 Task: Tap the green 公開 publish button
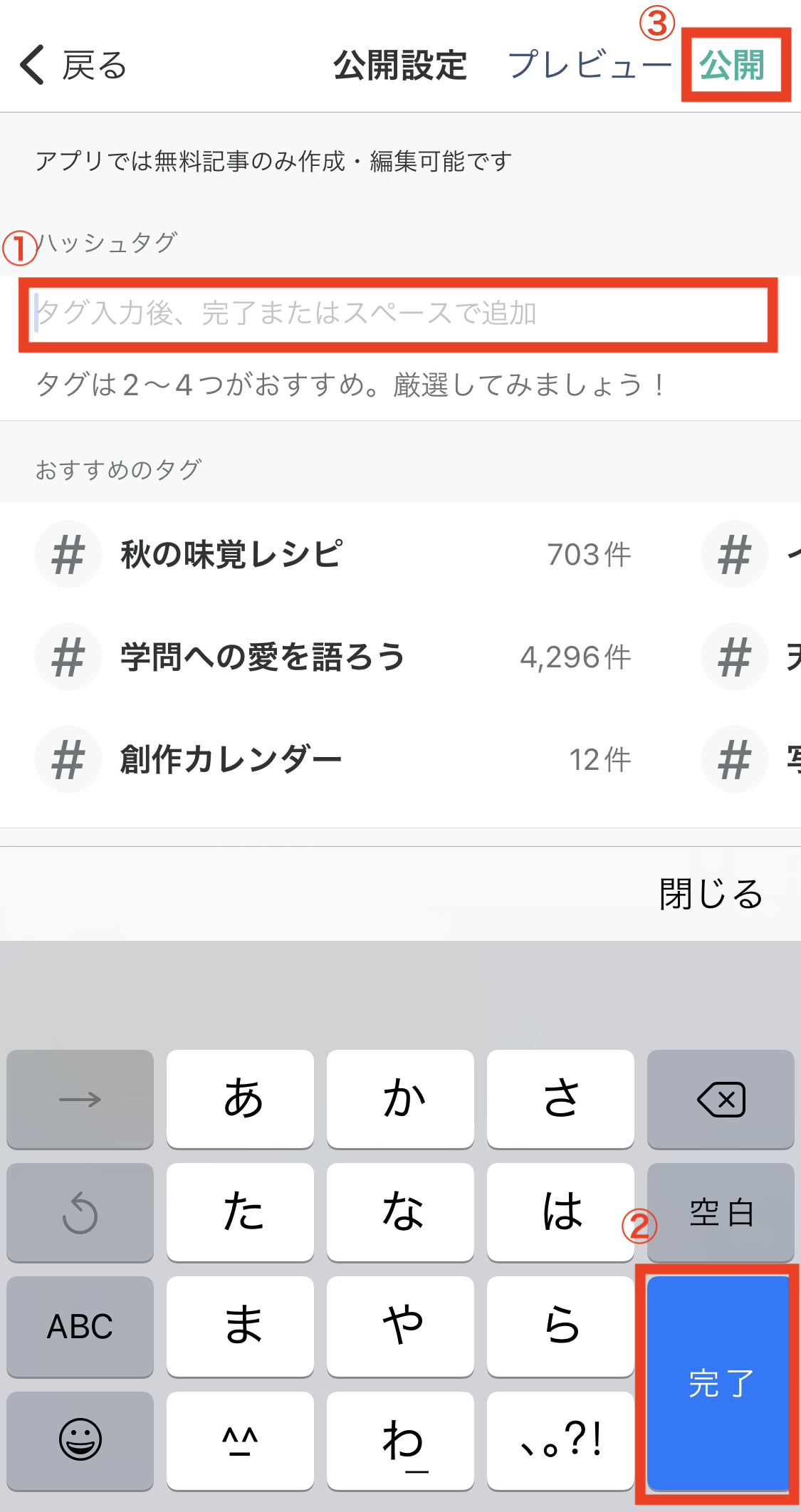tap(732, 66)
